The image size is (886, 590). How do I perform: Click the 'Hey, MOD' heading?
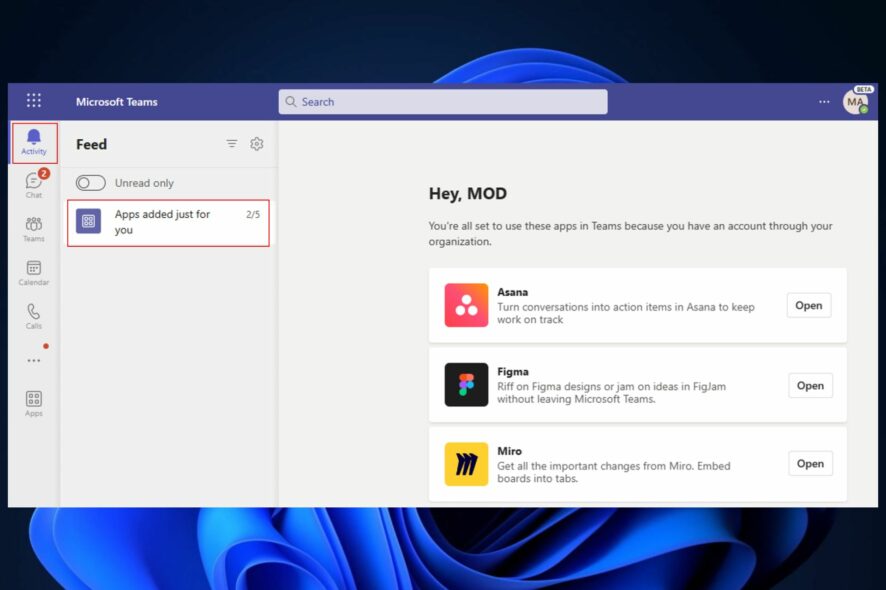468,194
